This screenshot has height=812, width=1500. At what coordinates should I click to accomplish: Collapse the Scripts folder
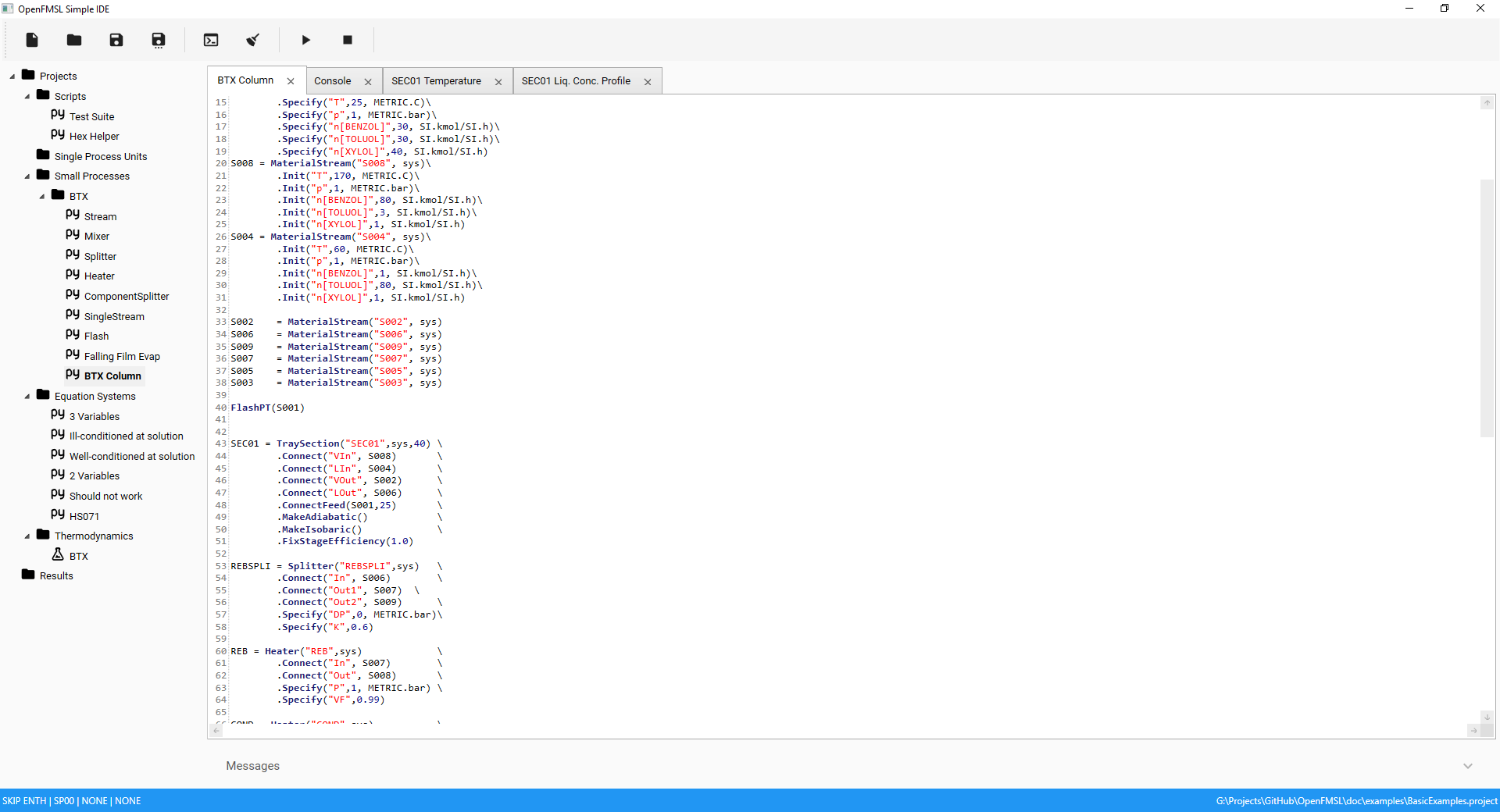[x=27, y=97]
